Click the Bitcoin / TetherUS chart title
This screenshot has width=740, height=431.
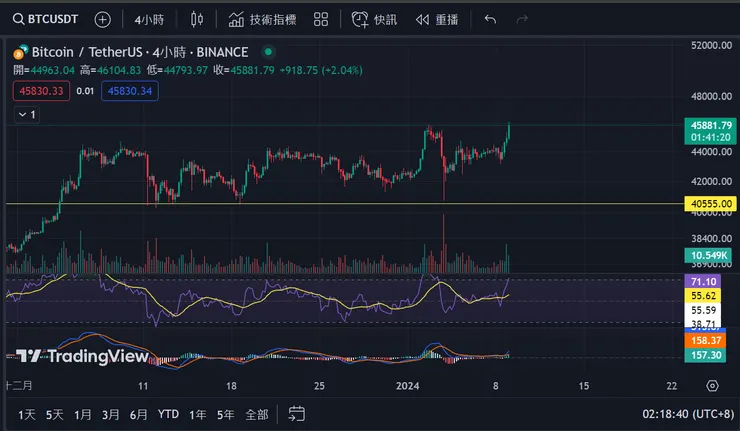tap(140, 52)
